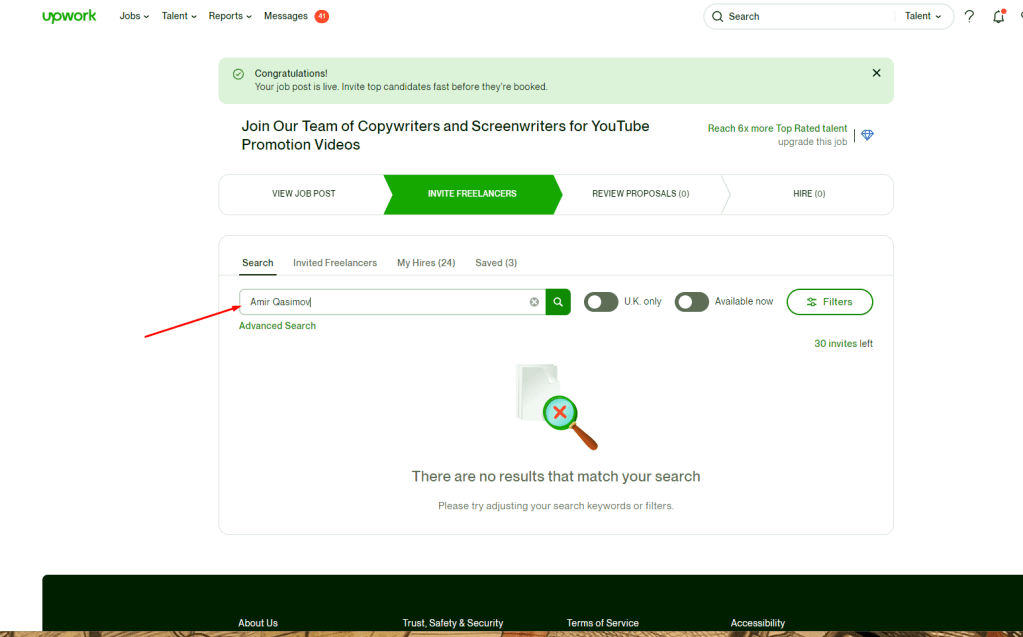Expand the Reports menu
Screen dimensions: 1023x637
pos(230,16)
